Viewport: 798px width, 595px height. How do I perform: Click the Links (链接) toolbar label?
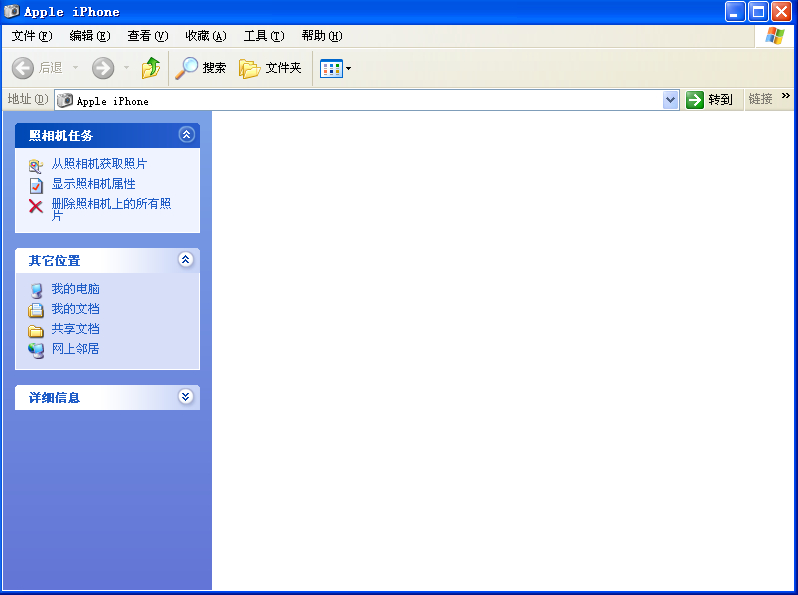point(760,99)
